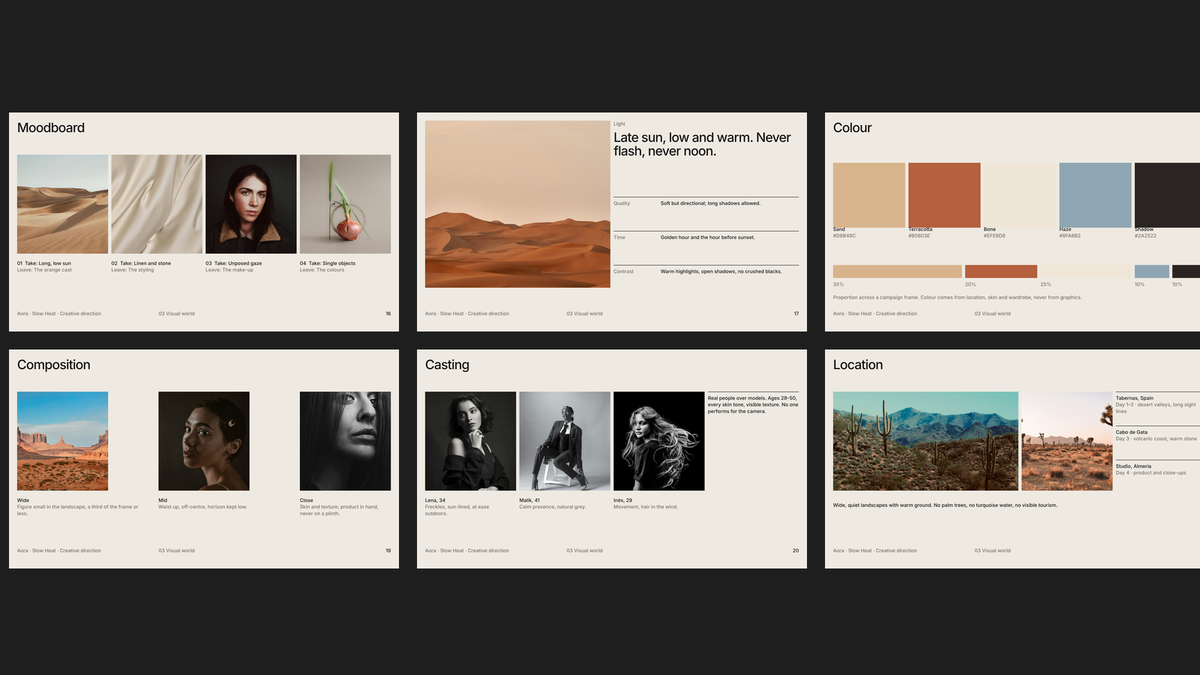Open the Monument Valley wide shot image
1200x675 pixels.
tap(62, 441)
